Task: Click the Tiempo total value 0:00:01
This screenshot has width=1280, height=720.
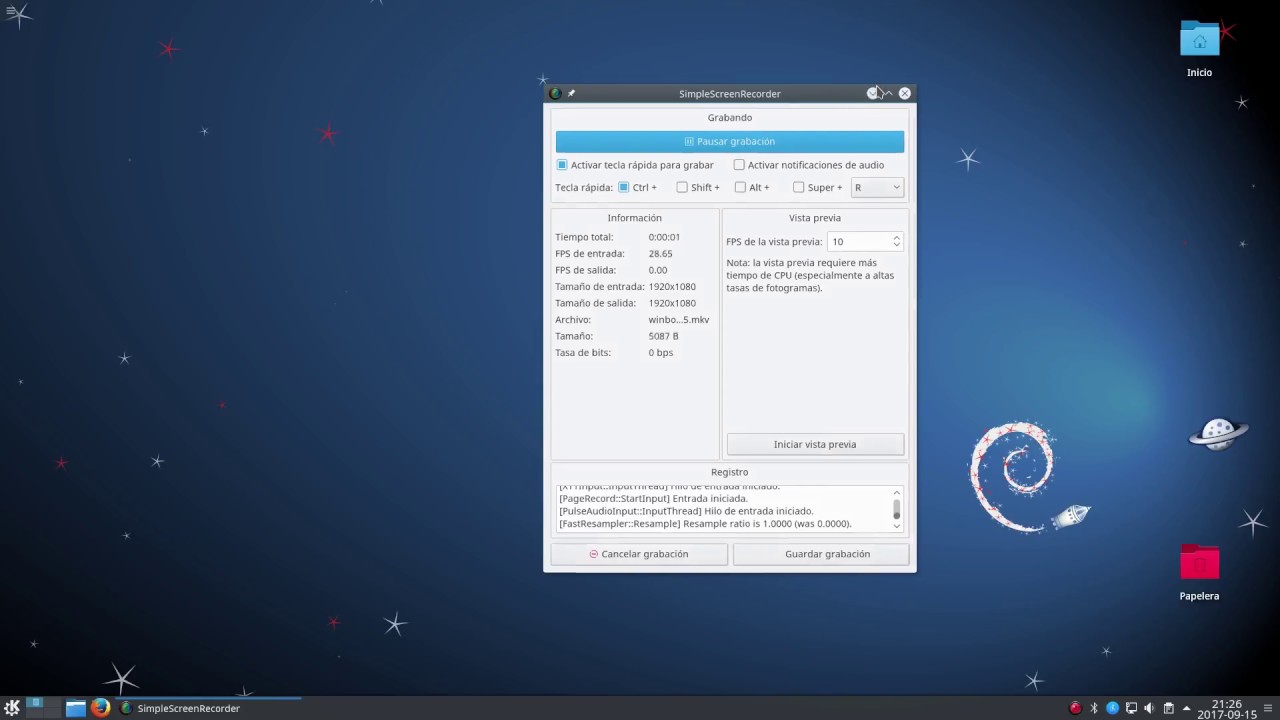Action: pos(664,237)
